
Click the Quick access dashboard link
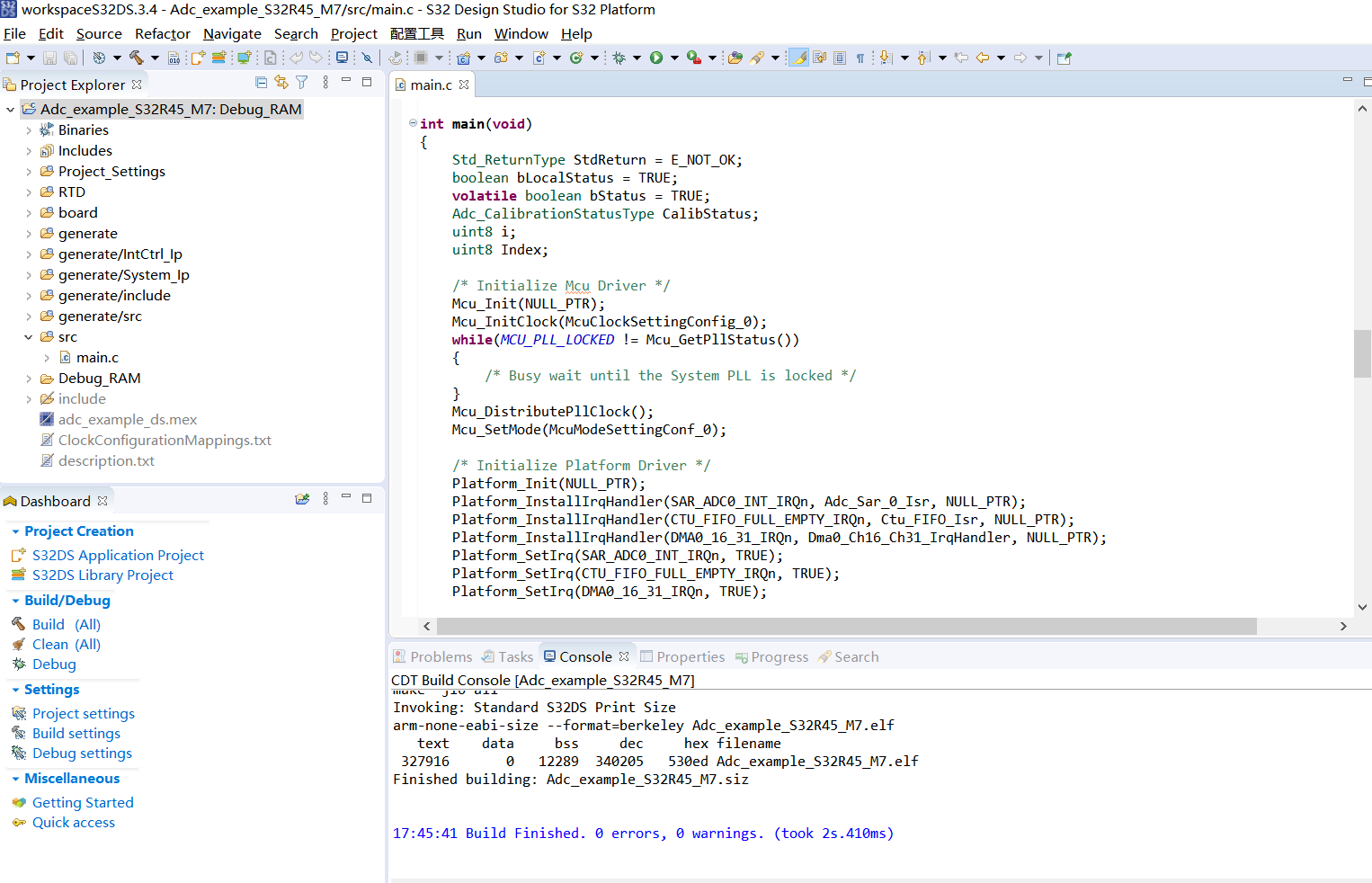pyautogui.click(x=74, y=823)
